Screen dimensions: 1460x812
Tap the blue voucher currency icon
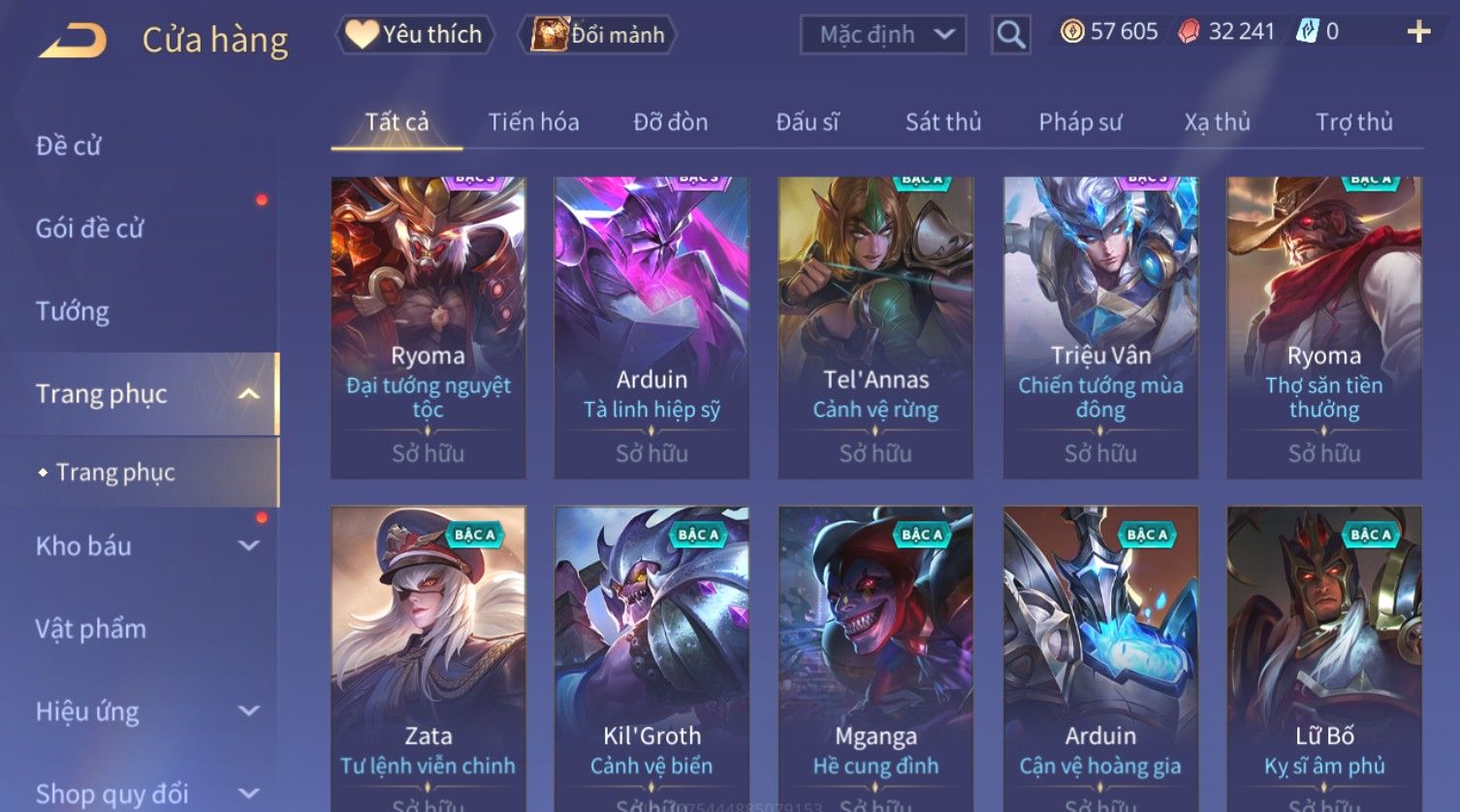click(1308, 32)
